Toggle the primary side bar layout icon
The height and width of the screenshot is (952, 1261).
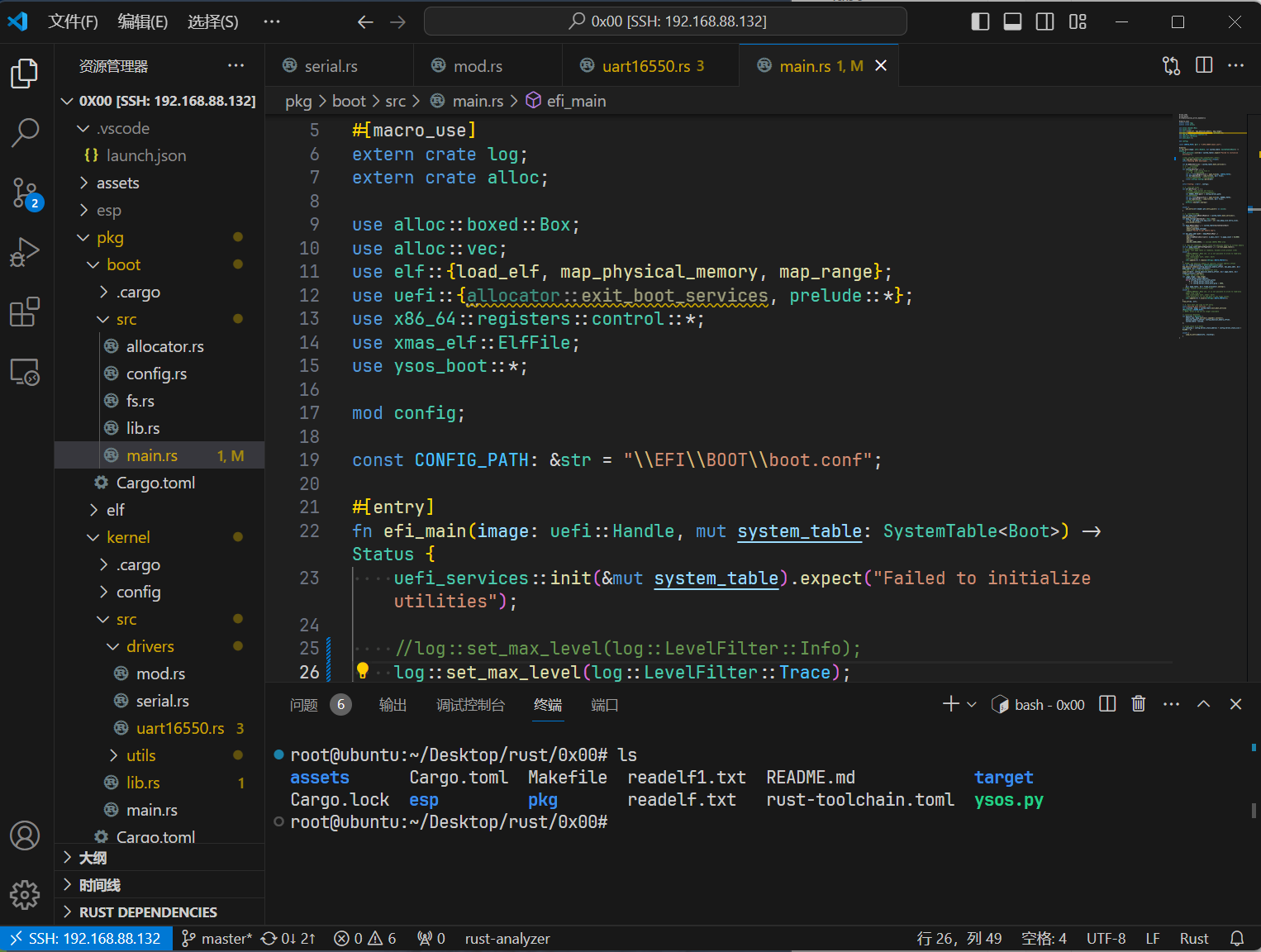(980, 21)
